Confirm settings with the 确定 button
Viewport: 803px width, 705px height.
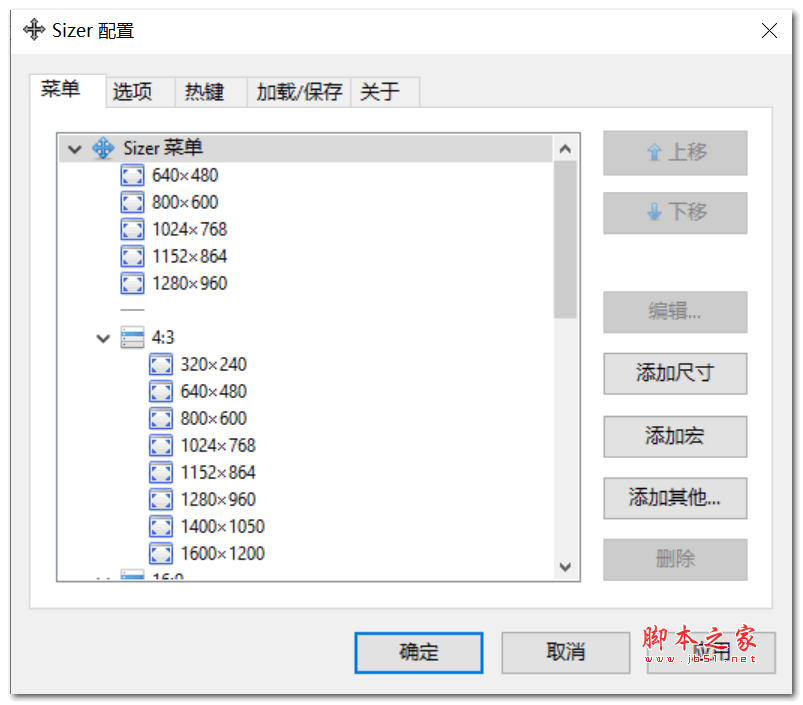tap(418, 652)
